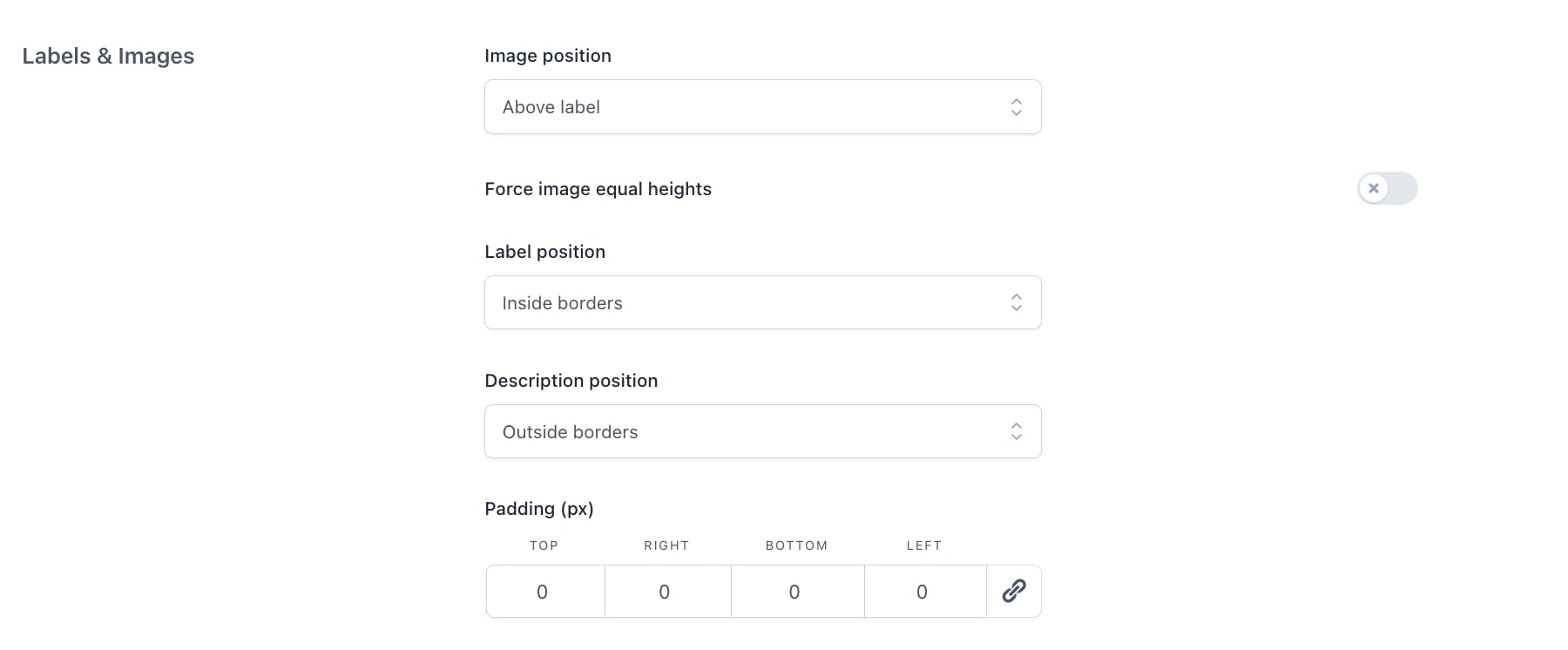Click the Force image equal heights label

point(598,189)
